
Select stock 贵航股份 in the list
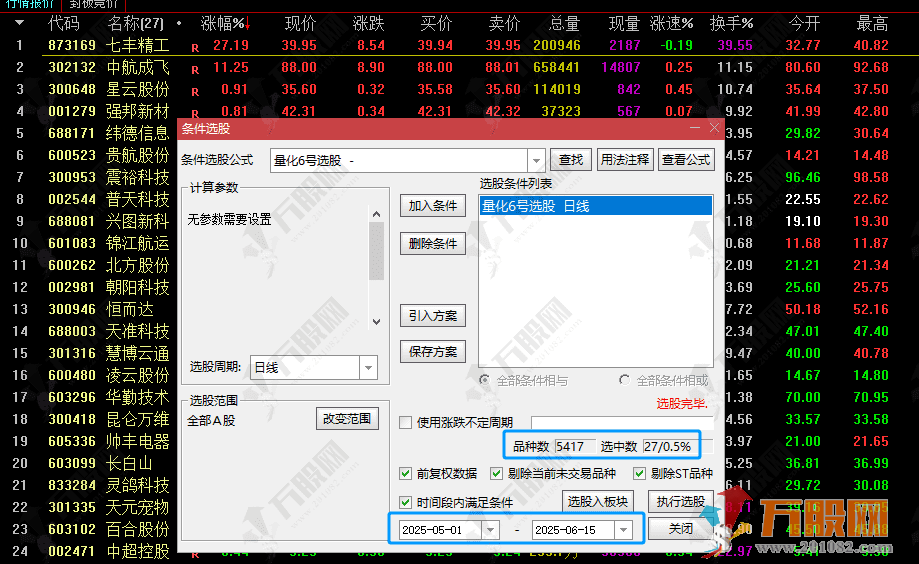(138, 155)
